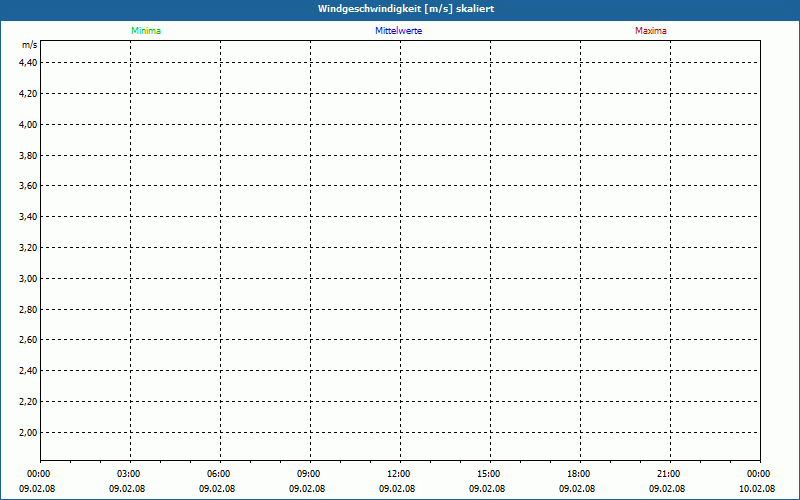
Task: Click the 03:00 time axis label
Action: [x=129, y=474]
